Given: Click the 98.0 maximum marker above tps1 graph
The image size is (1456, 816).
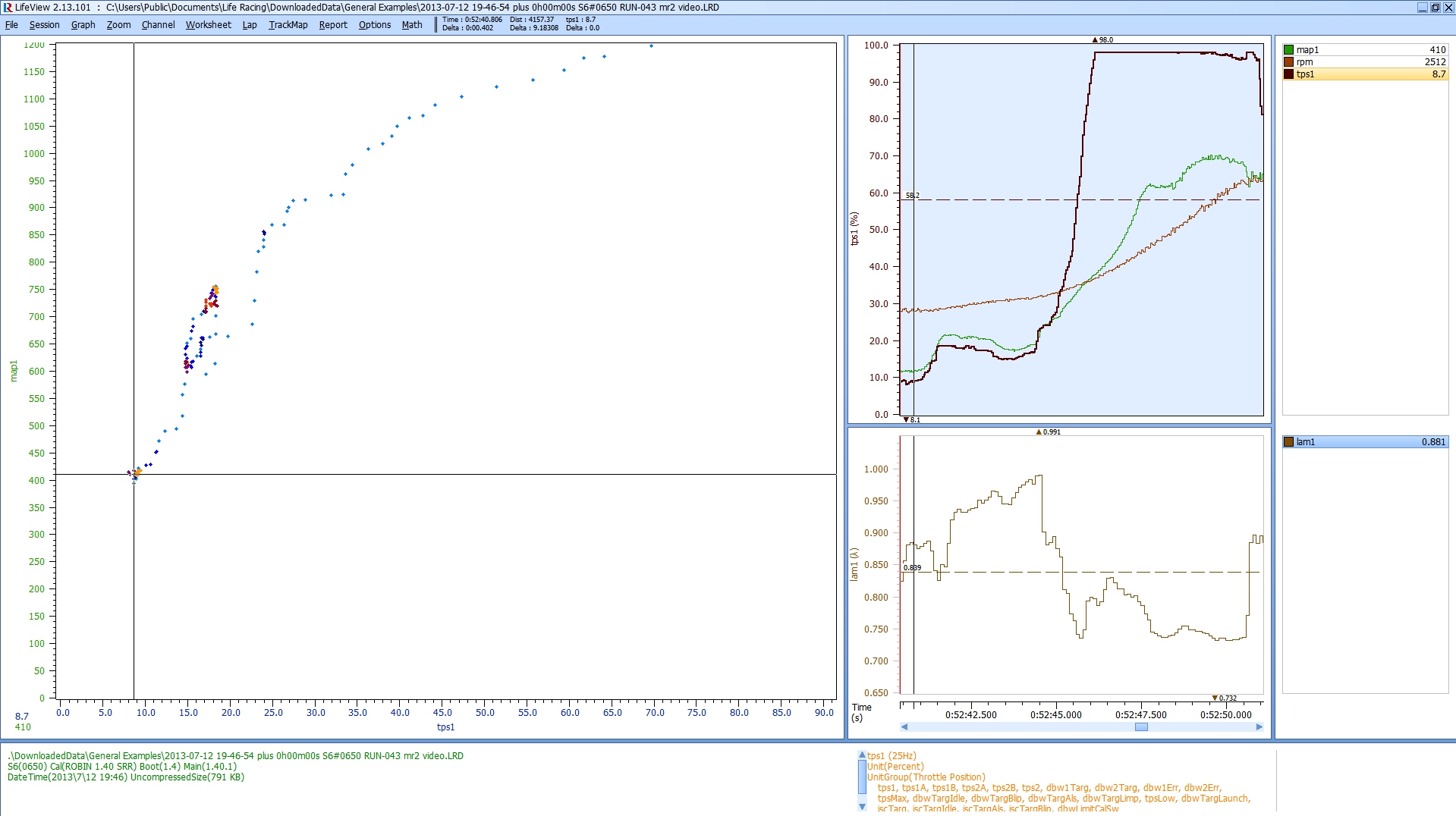Looking at the screenshot, I should click(1102, 39).
